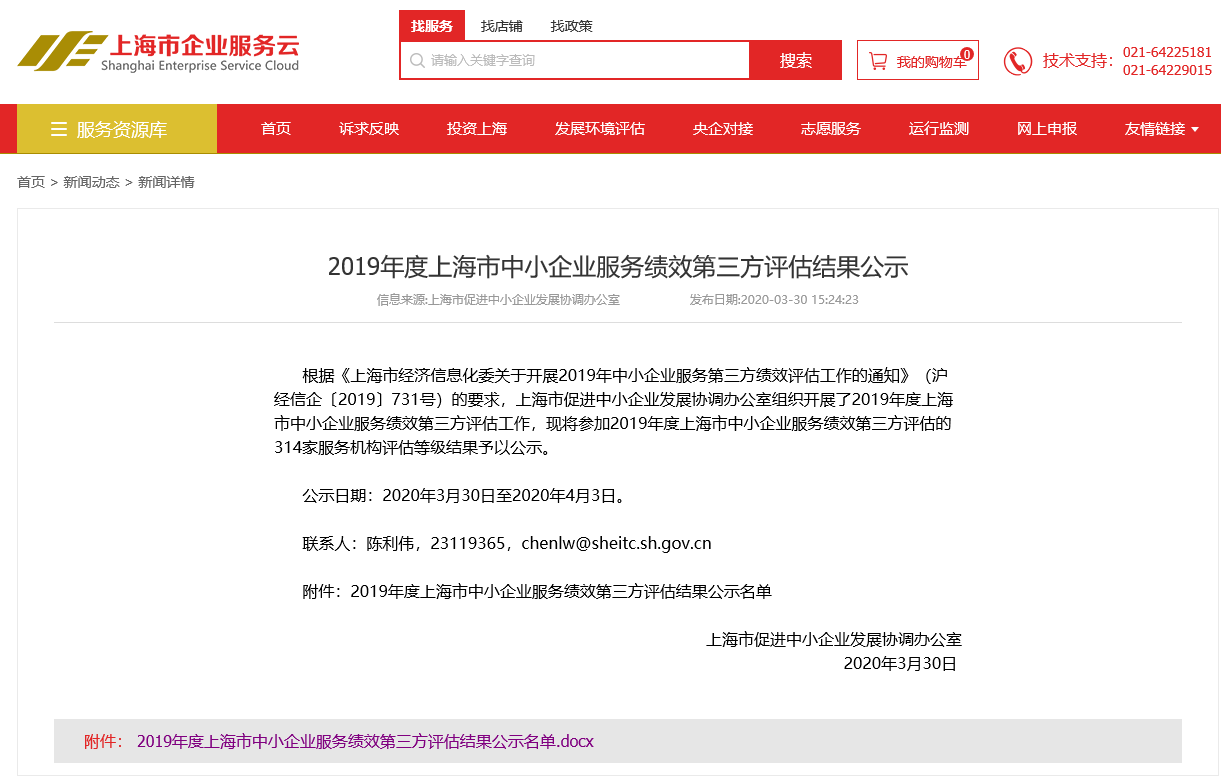
Task: Expand the 友情链接 dropdown arrow
Action: pyautogui.click(x=1195, y=129)
